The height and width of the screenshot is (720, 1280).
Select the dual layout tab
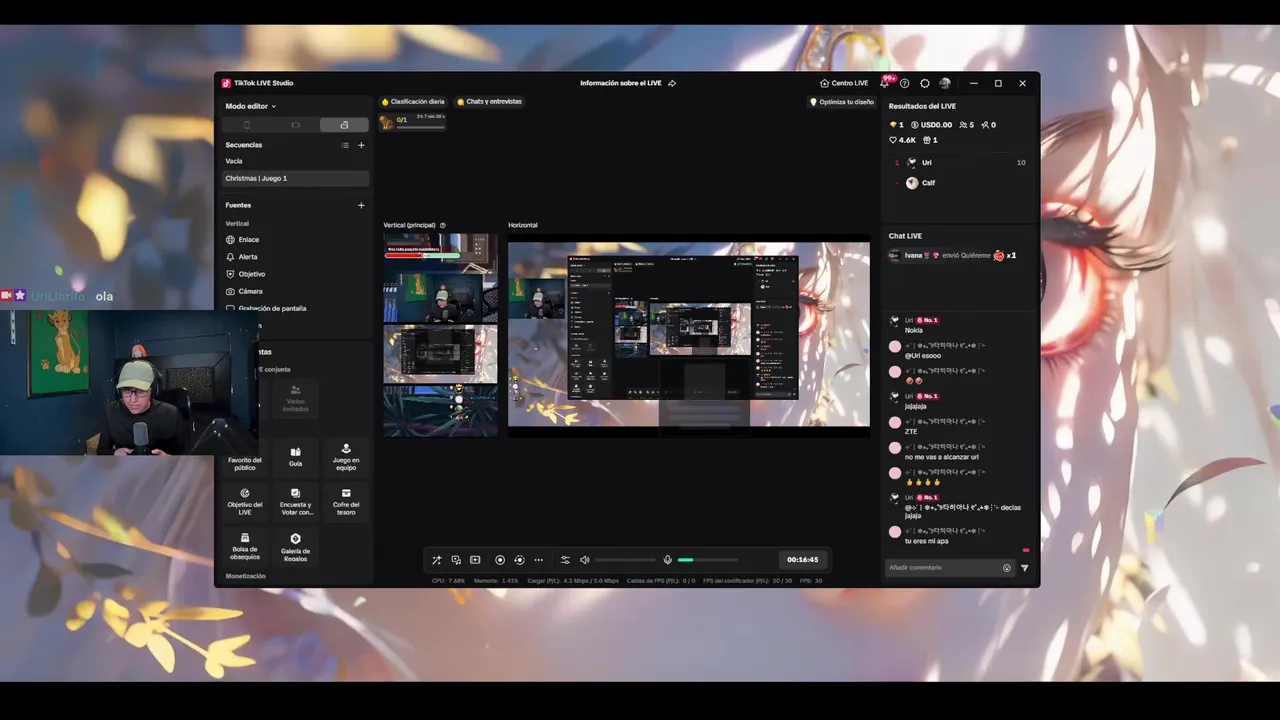pyautogui.click(x=344, y=125)
